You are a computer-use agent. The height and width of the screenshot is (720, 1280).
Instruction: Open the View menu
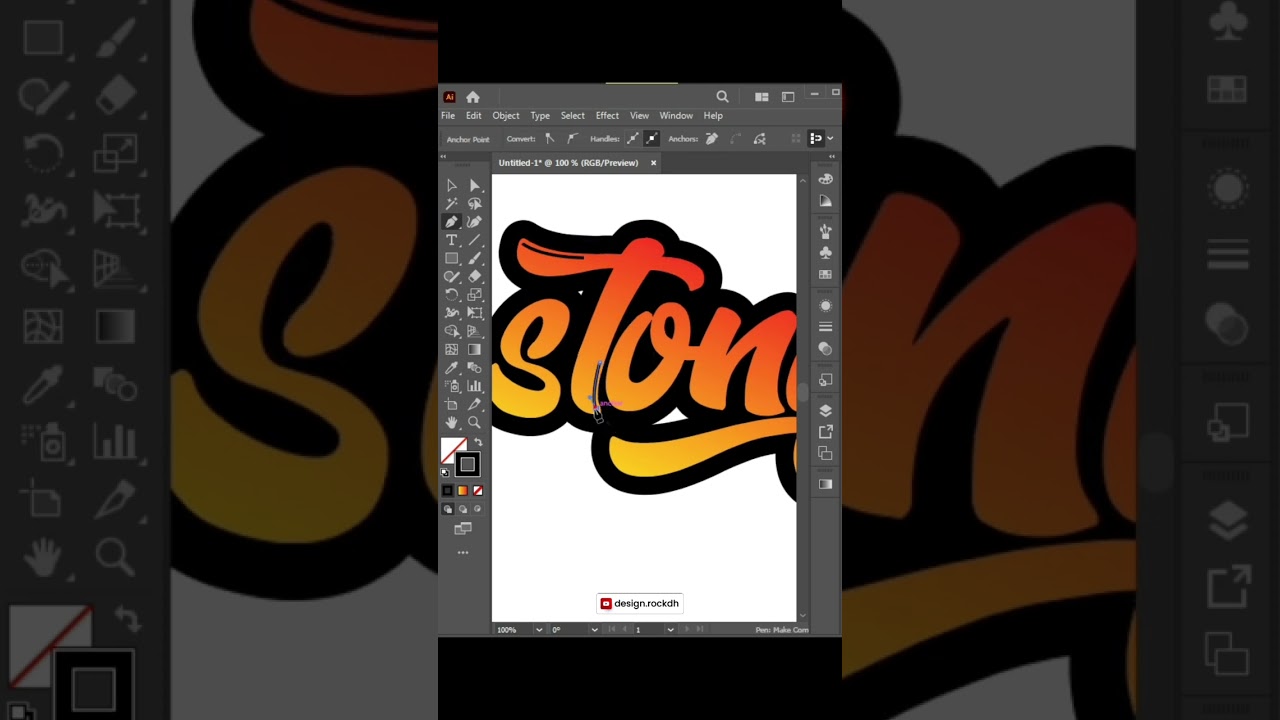[639, 116]
